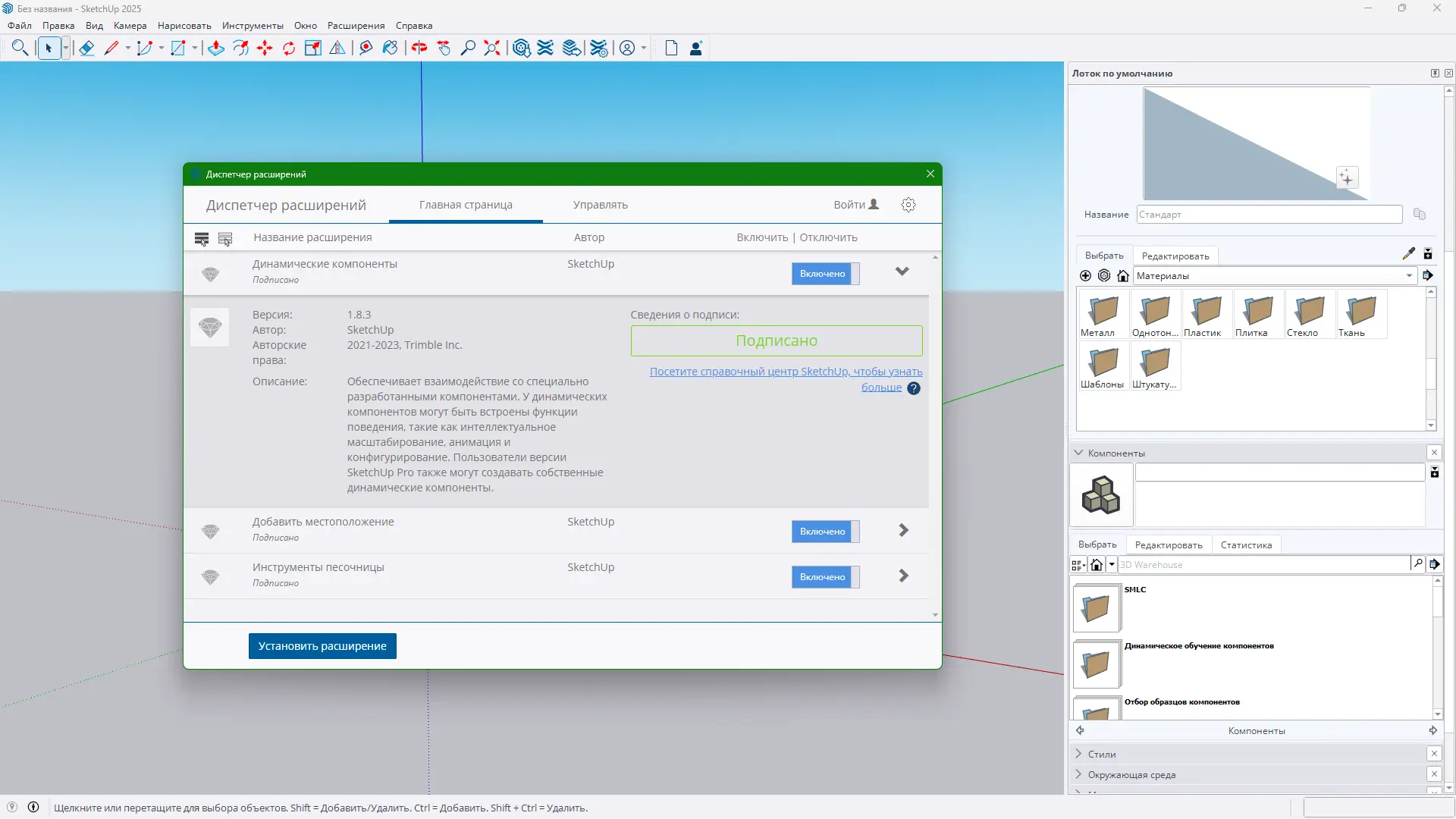Viewport: 1456px width, 819px height.
Task: Activate the Move tool
Action: 265,49
